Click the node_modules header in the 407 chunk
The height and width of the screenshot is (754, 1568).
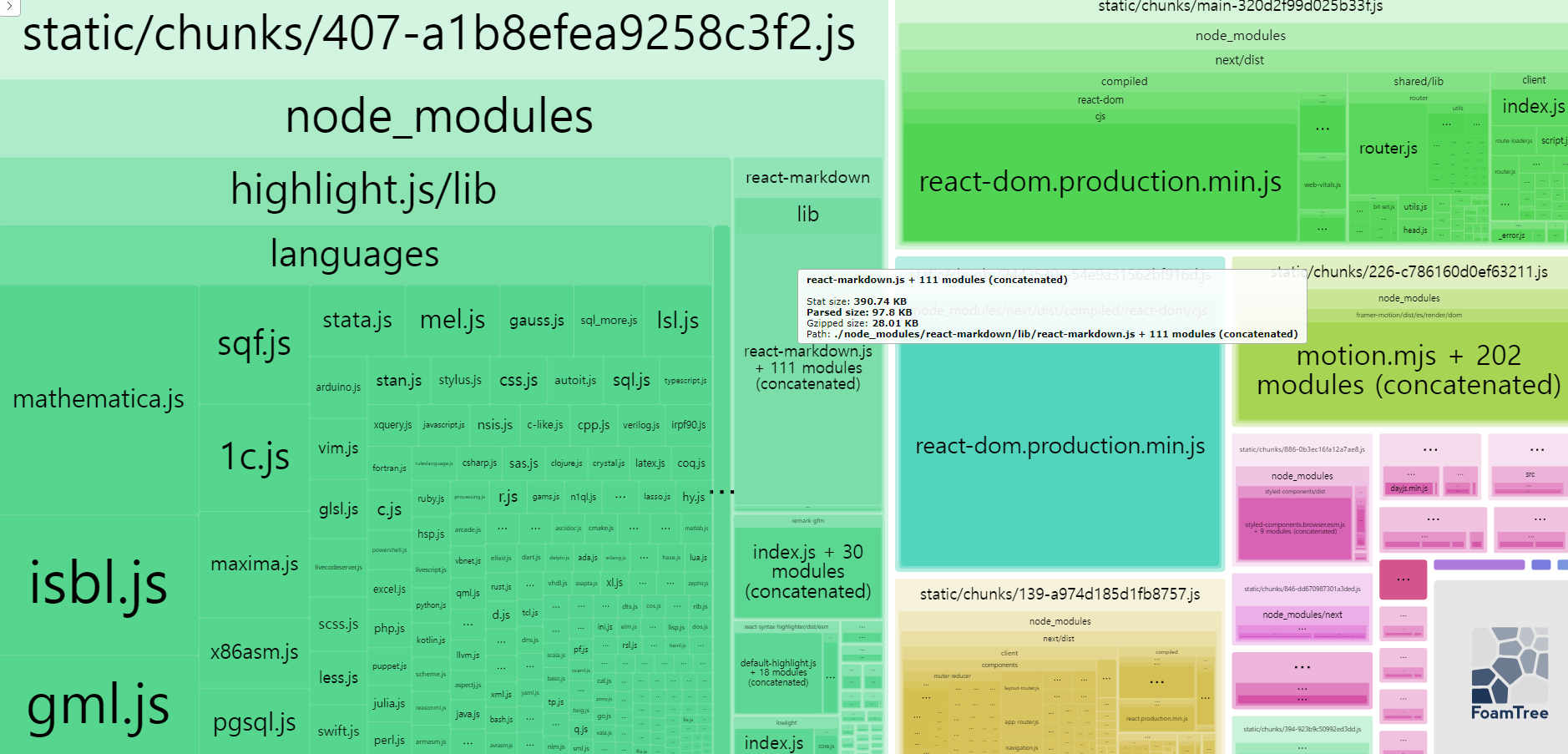coord(439,116)
